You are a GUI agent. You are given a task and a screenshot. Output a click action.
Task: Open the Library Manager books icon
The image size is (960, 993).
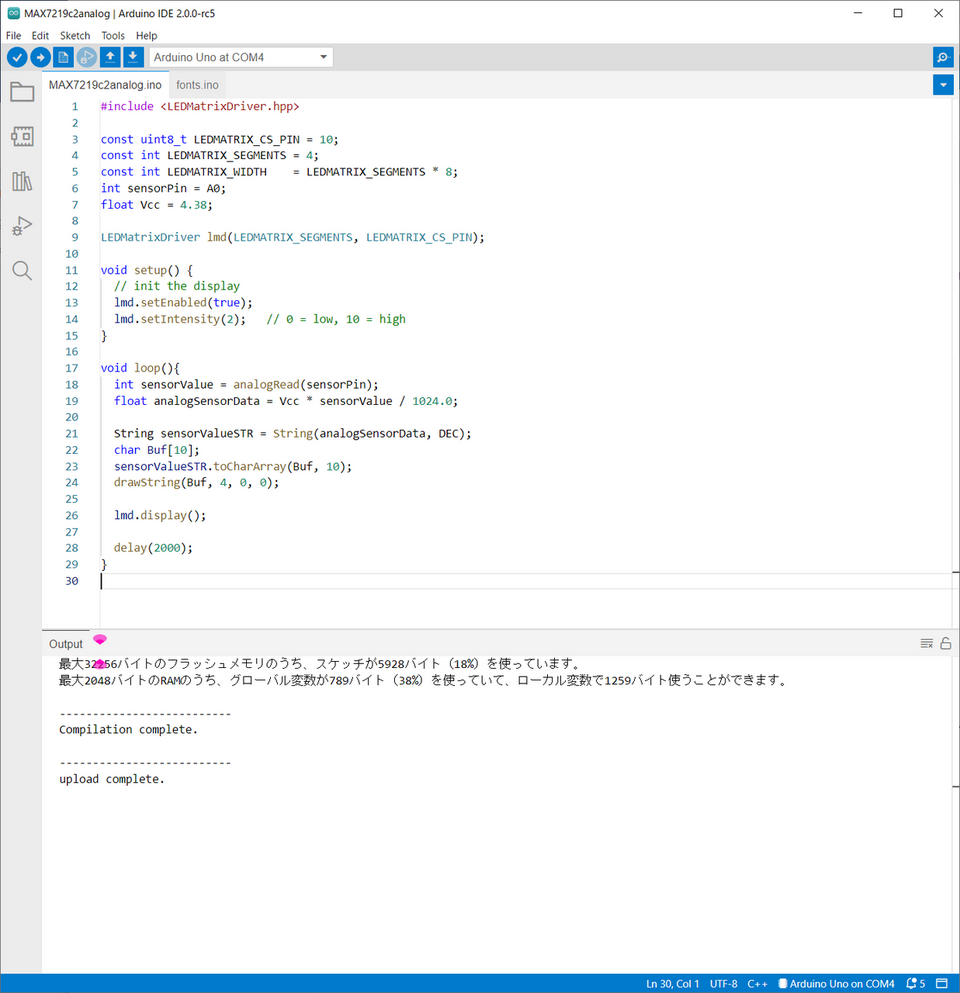[x=22, y=181]
